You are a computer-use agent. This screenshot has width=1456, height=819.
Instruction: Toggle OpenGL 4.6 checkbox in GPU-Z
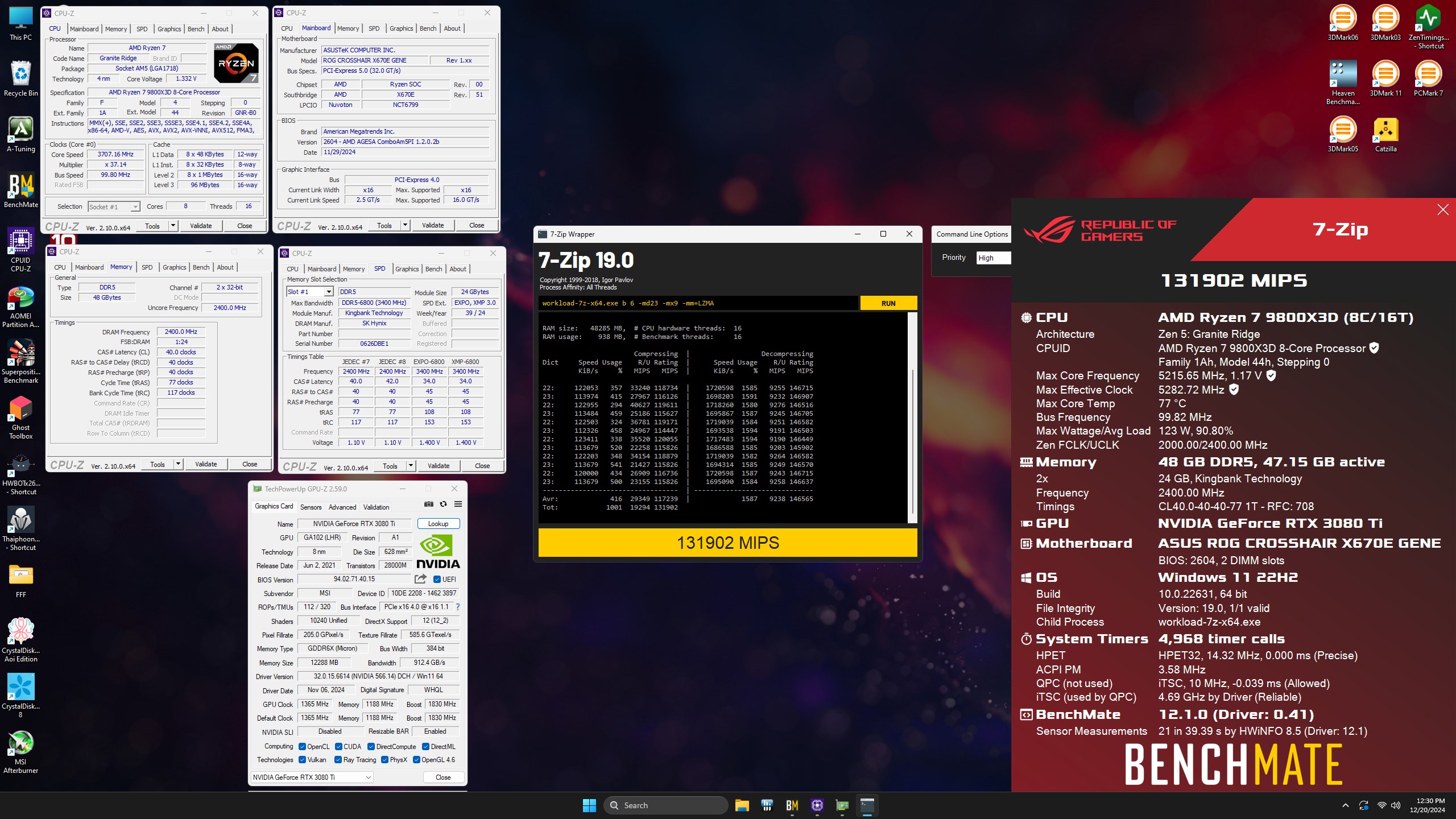coord(417,760)
